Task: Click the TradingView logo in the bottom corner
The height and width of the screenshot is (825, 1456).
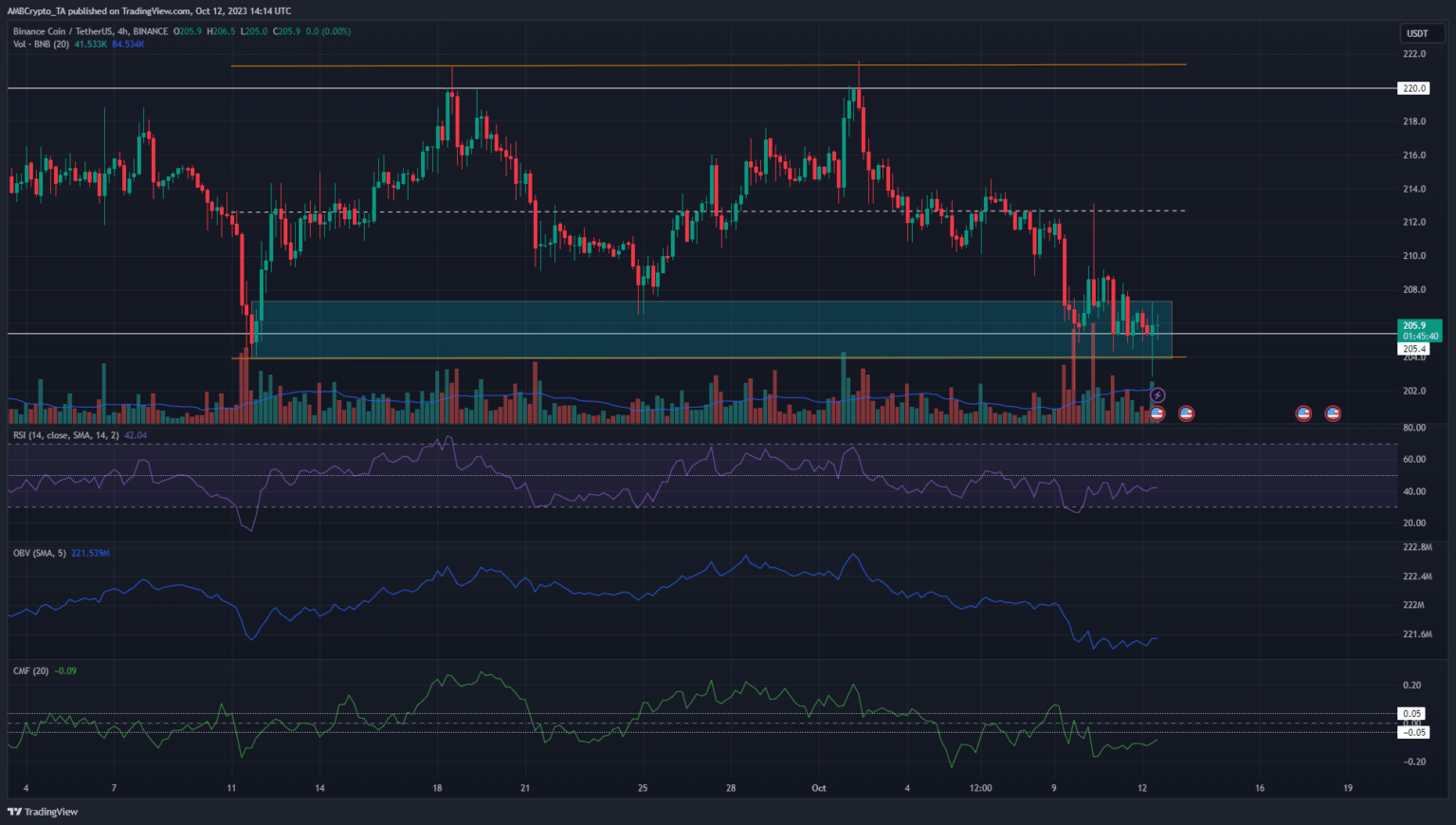Action: [x=43, y=812]
